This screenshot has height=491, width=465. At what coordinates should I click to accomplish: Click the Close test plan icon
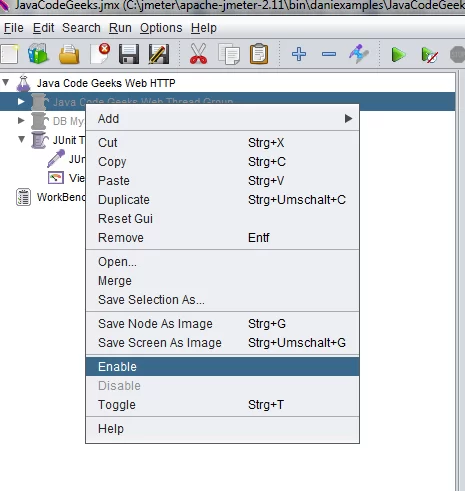(100, 53)
